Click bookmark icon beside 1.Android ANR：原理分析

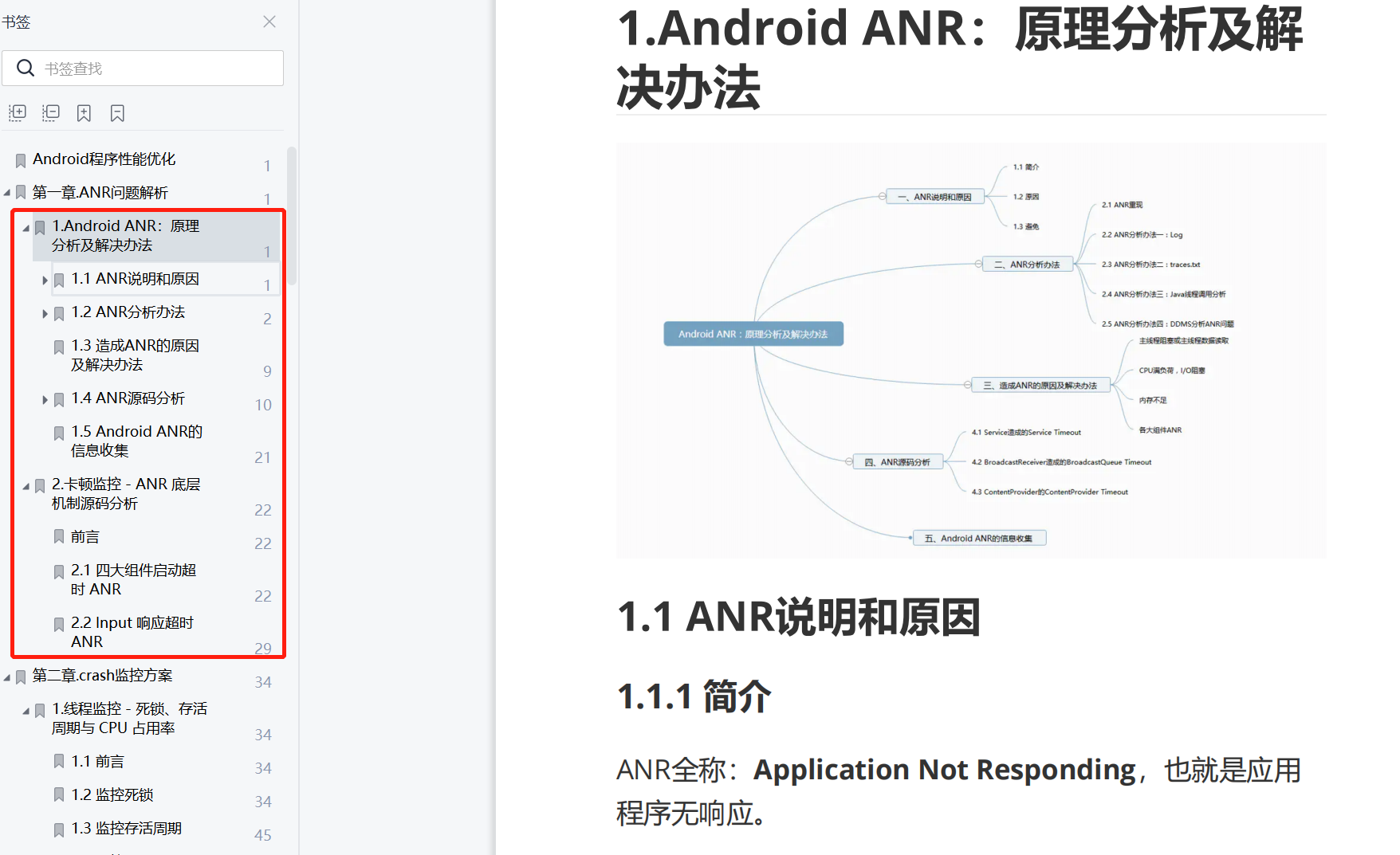click(40, 227)
